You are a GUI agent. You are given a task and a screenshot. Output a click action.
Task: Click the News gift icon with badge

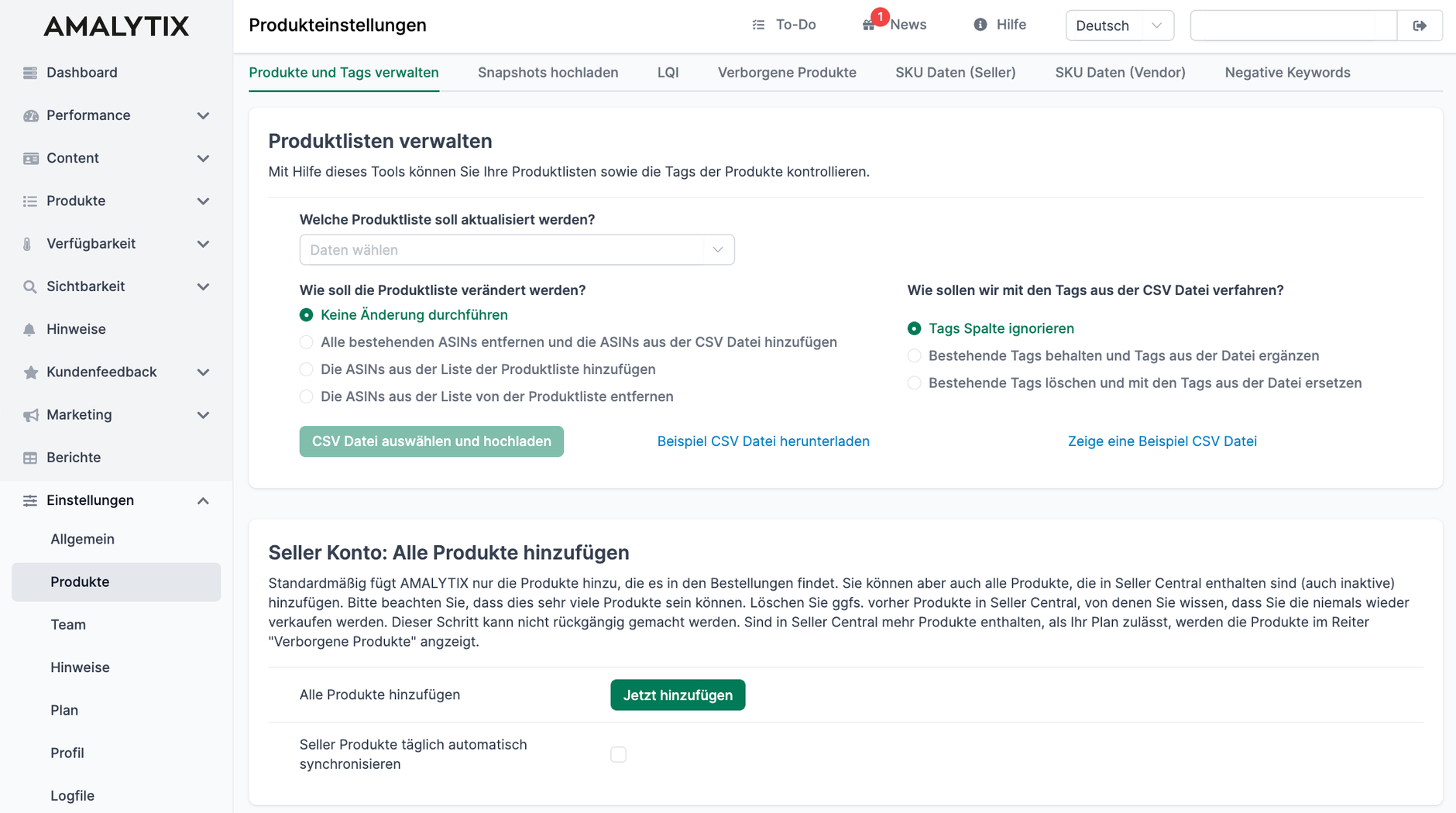(871, 23)
